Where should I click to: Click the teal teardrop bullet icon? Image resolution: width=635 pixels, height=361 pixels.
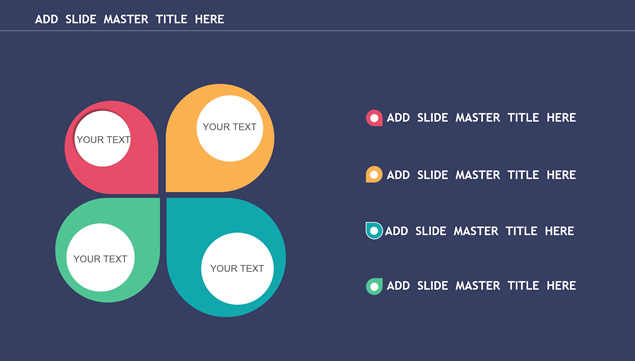[374, 231]
